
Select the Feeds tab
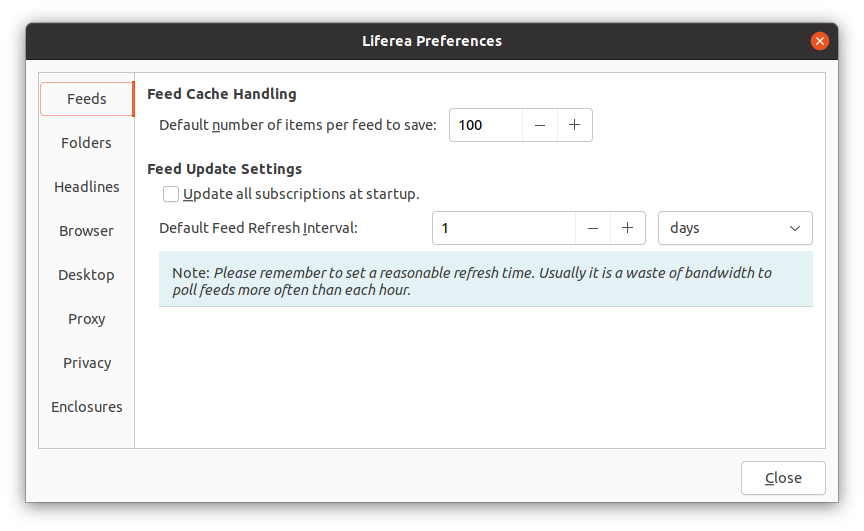[x=86, y=99]
